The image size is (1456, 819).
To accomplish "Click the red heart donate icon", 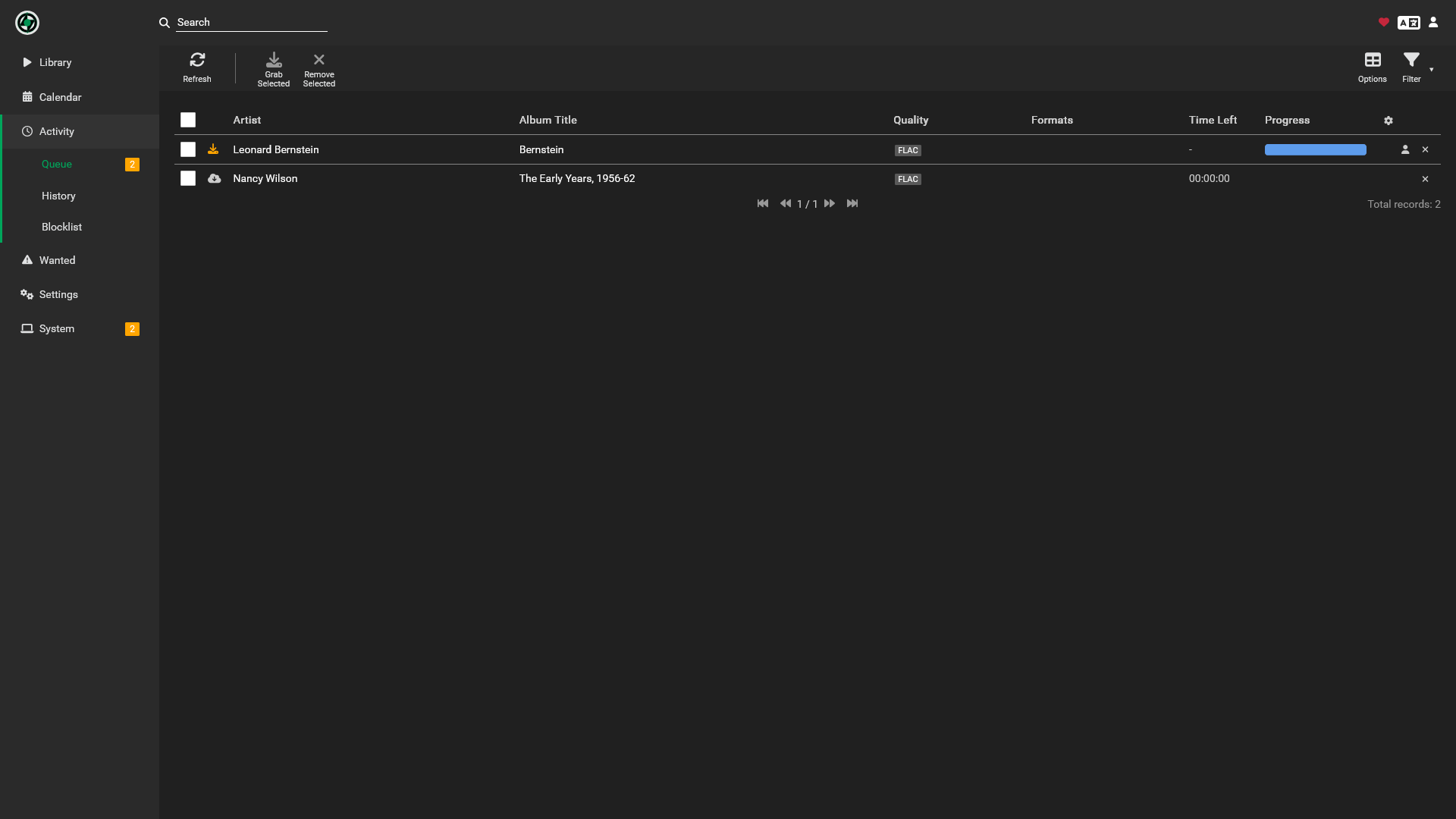I will click(1384, 23).
